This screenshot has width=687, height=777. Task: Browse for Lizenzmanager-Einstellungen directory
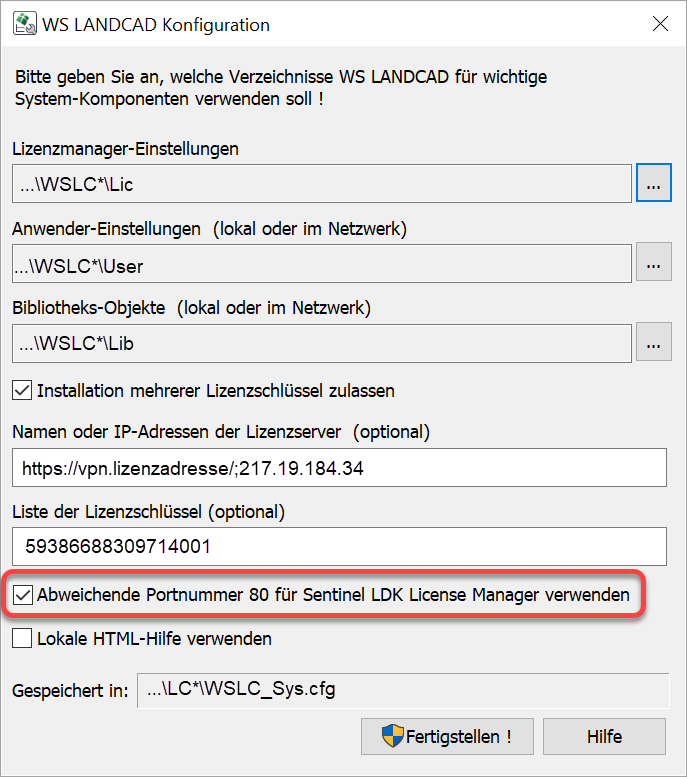click(x=653, y=184)
